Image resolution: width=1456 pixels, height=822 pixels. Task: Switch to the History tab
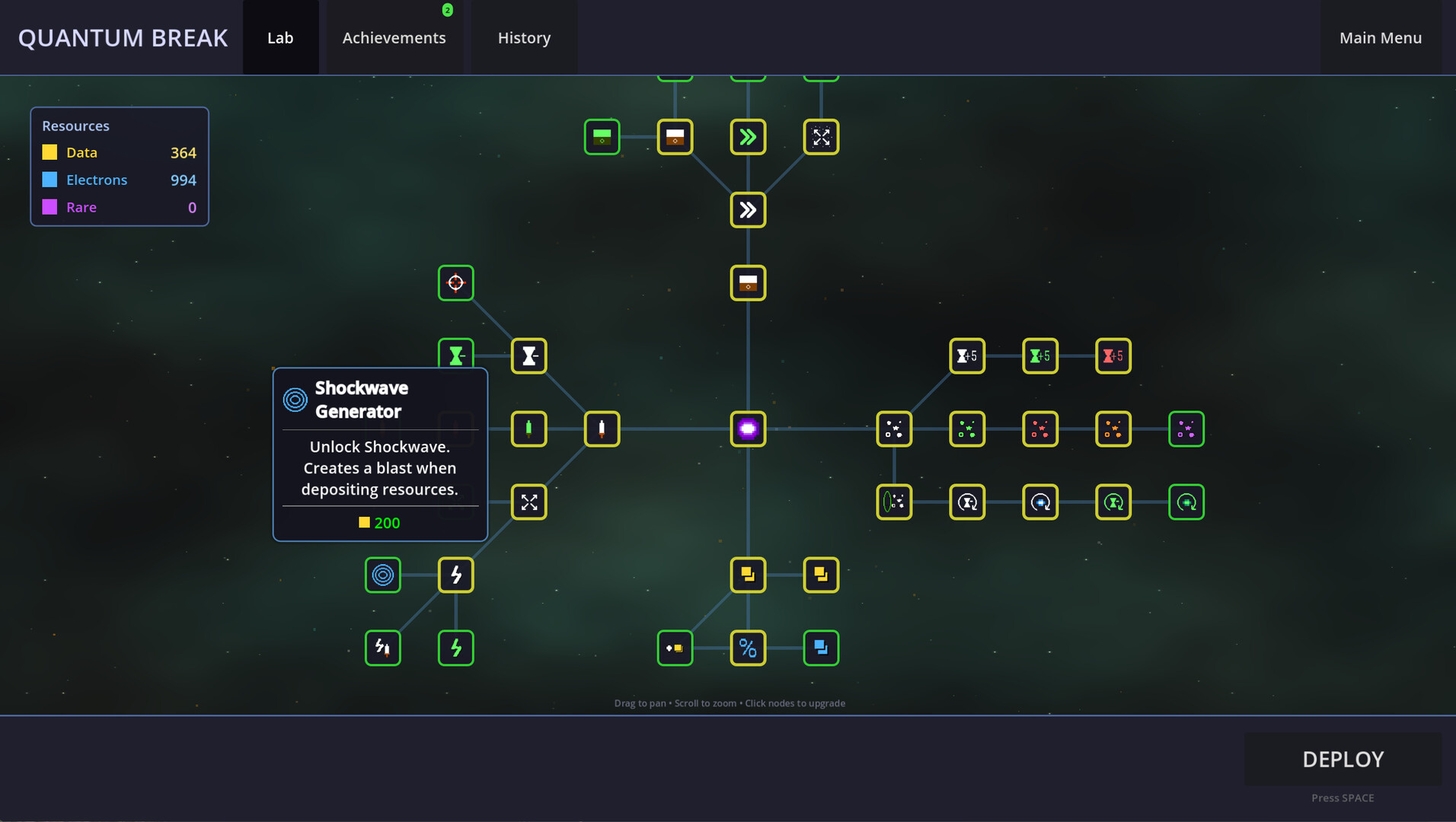(524, 38)
